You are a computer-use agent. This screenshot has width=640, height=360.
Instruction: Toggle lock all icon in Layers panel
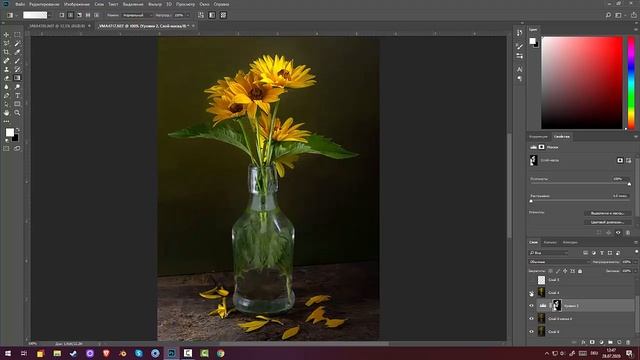(x=580, y=271)
